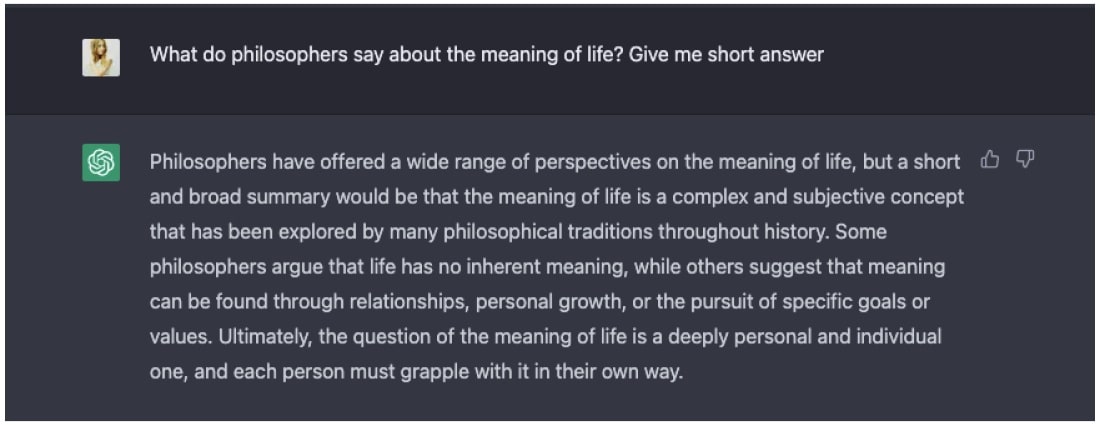This screenshot has width=1100, height=425.
Task: Click the user profile avatar picture
Action: click(x=101, y=57)
